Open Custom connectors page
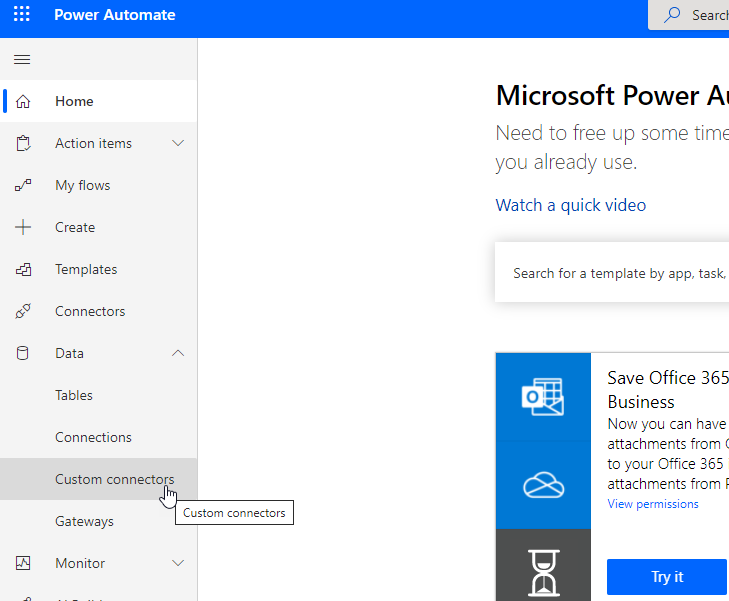The image size is (729, 601). 114,479
